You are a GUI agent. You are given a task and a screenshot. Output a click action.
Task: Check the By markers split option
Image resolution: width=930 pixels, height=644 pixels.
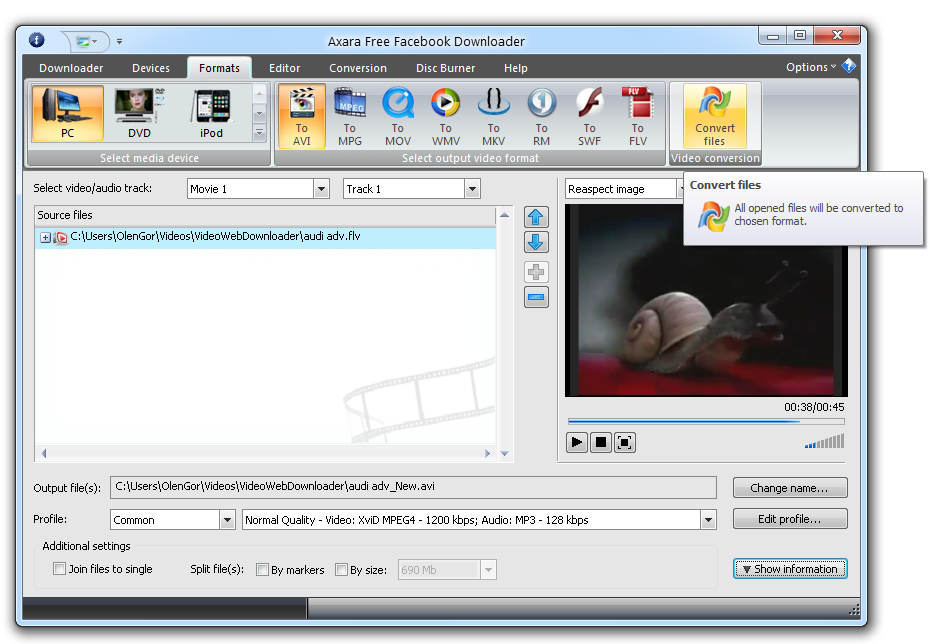coord(263,570)
